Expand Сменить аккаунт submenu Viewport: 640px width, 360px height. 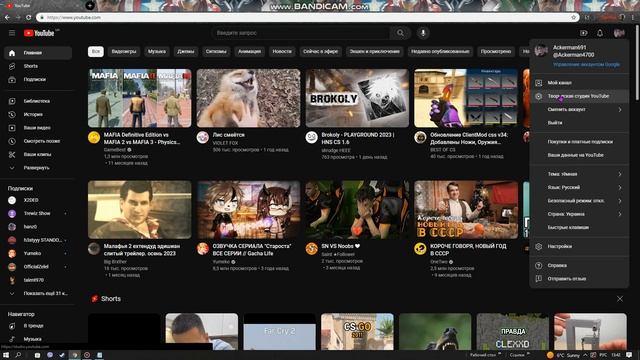579,109
